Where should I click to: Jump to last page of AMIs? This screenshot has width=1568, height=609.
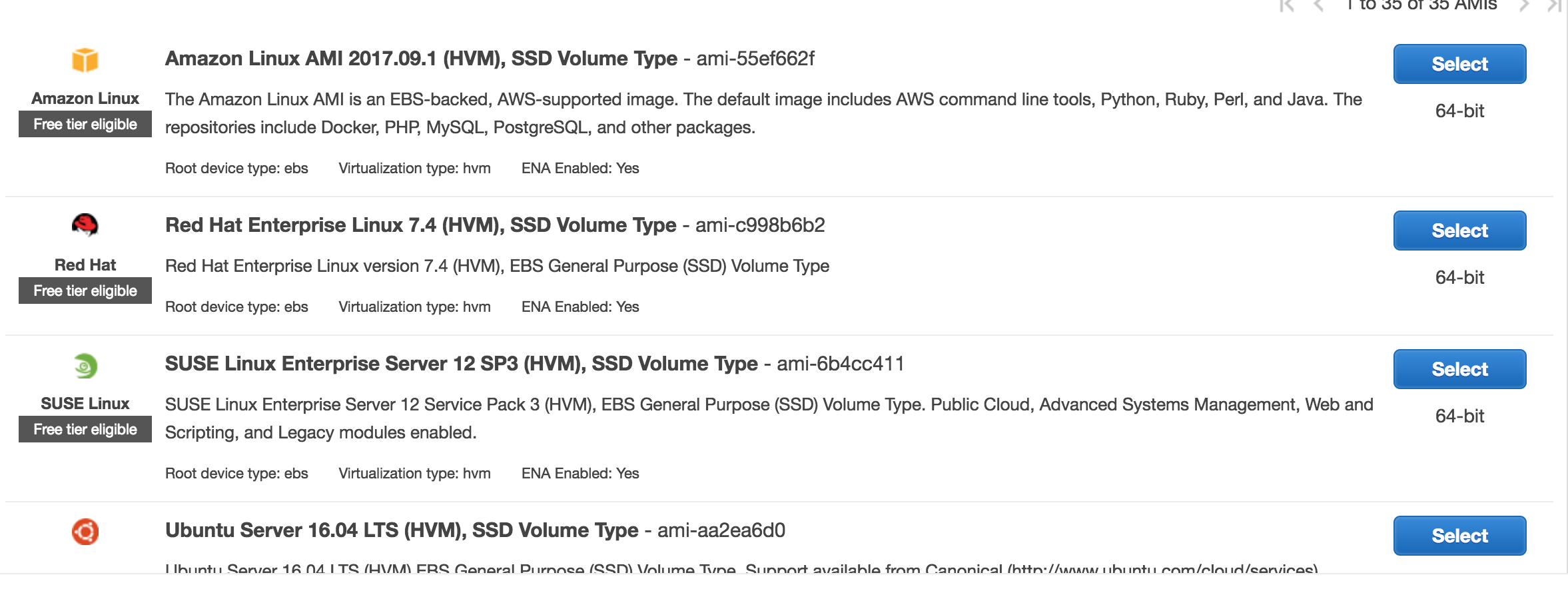[x=1555, y=5]
